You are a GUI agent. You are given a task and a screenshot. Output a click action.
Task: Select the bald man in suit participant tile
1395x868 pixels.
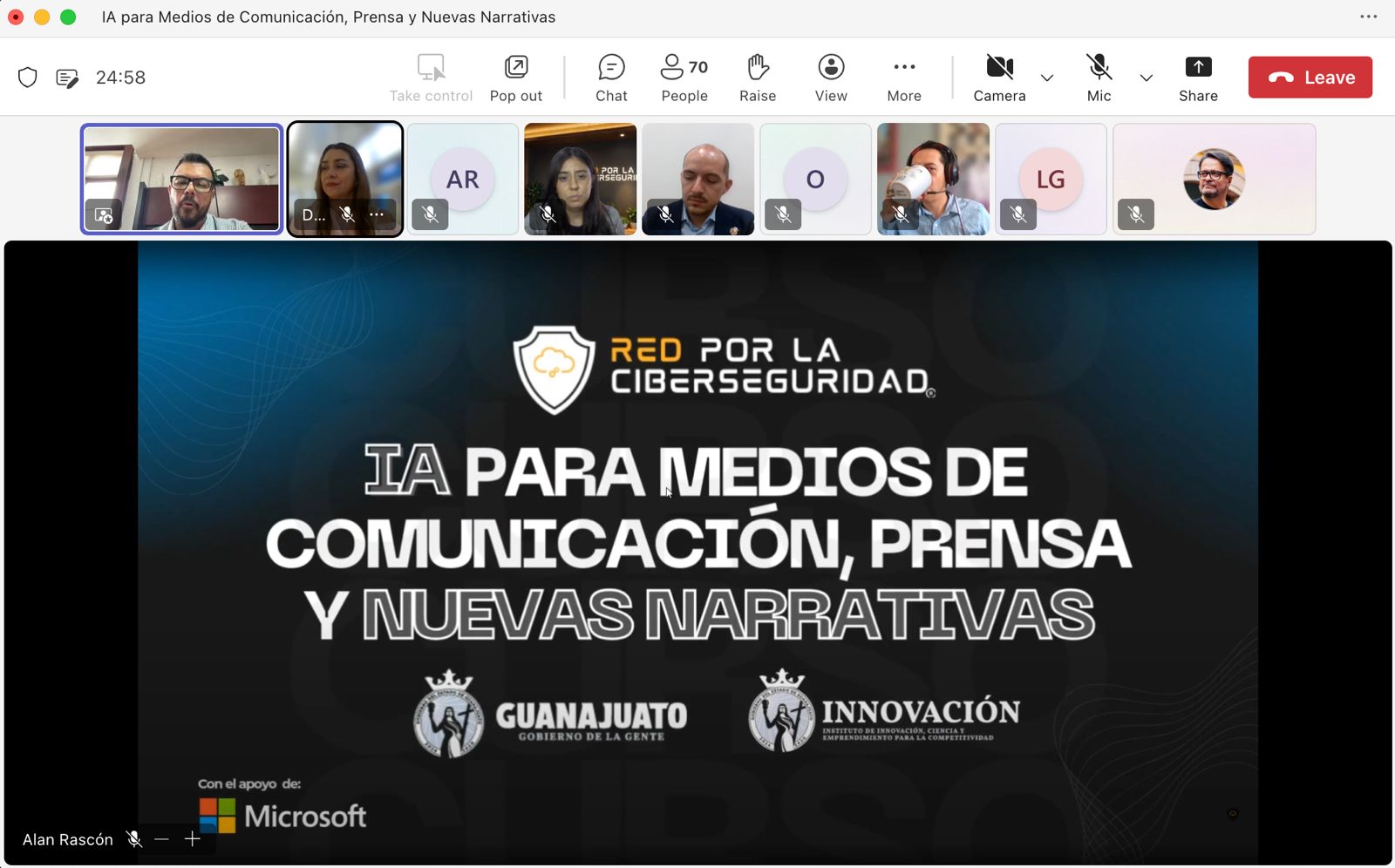(x=697, y=179)
